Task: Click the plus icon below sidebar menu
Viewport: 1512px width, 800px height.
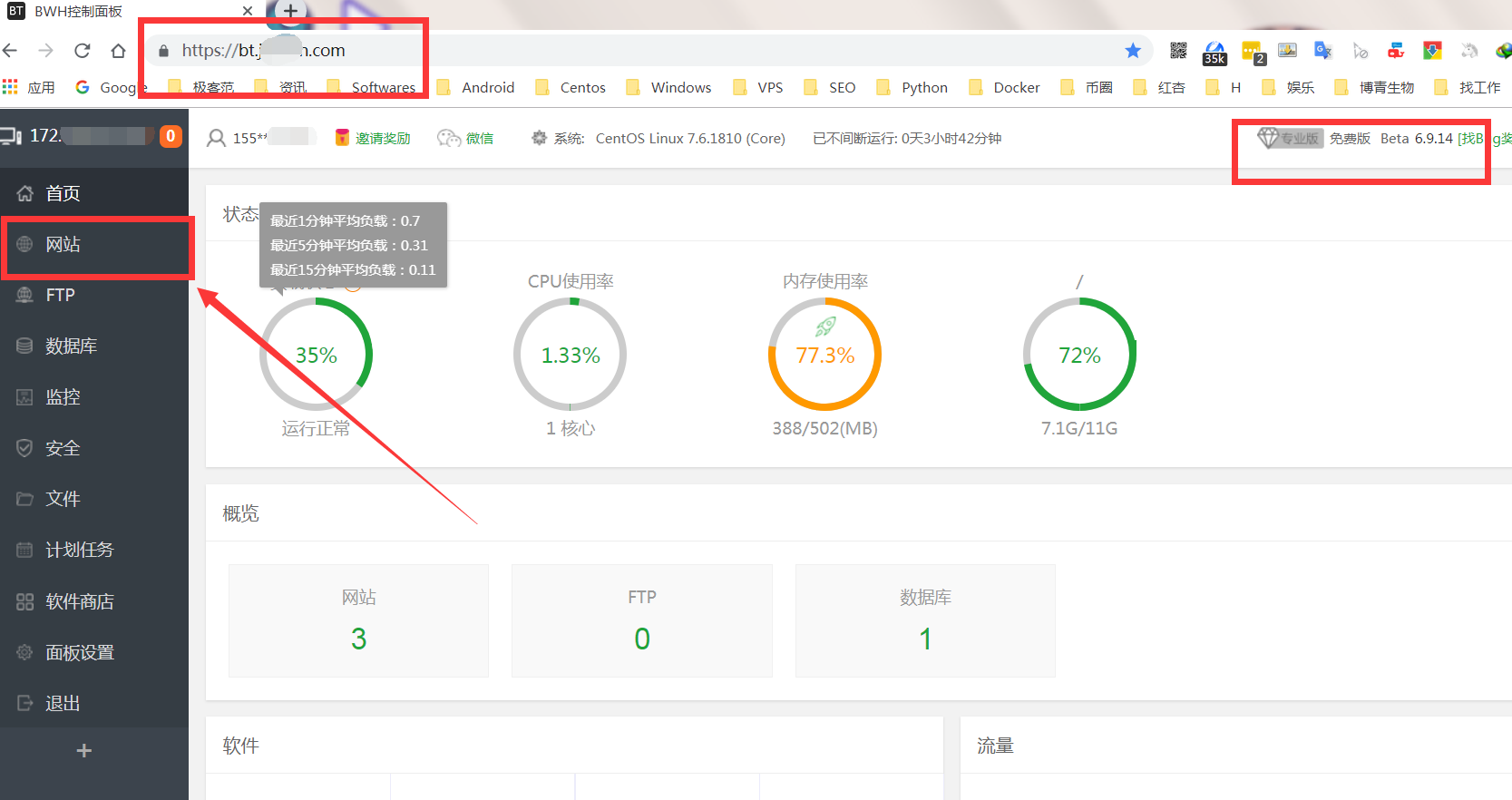Action: [84, 751]
